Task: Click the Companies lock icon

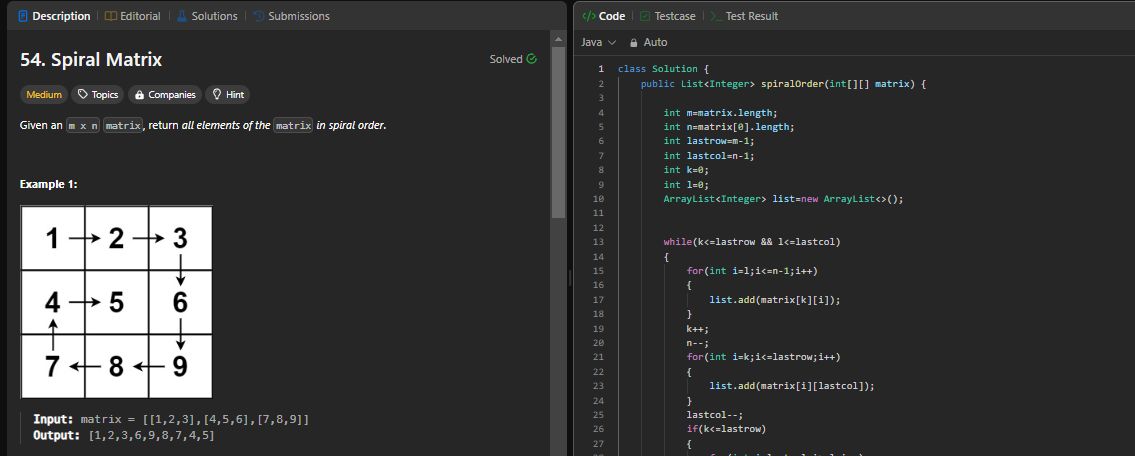Action: coord(140,95)
